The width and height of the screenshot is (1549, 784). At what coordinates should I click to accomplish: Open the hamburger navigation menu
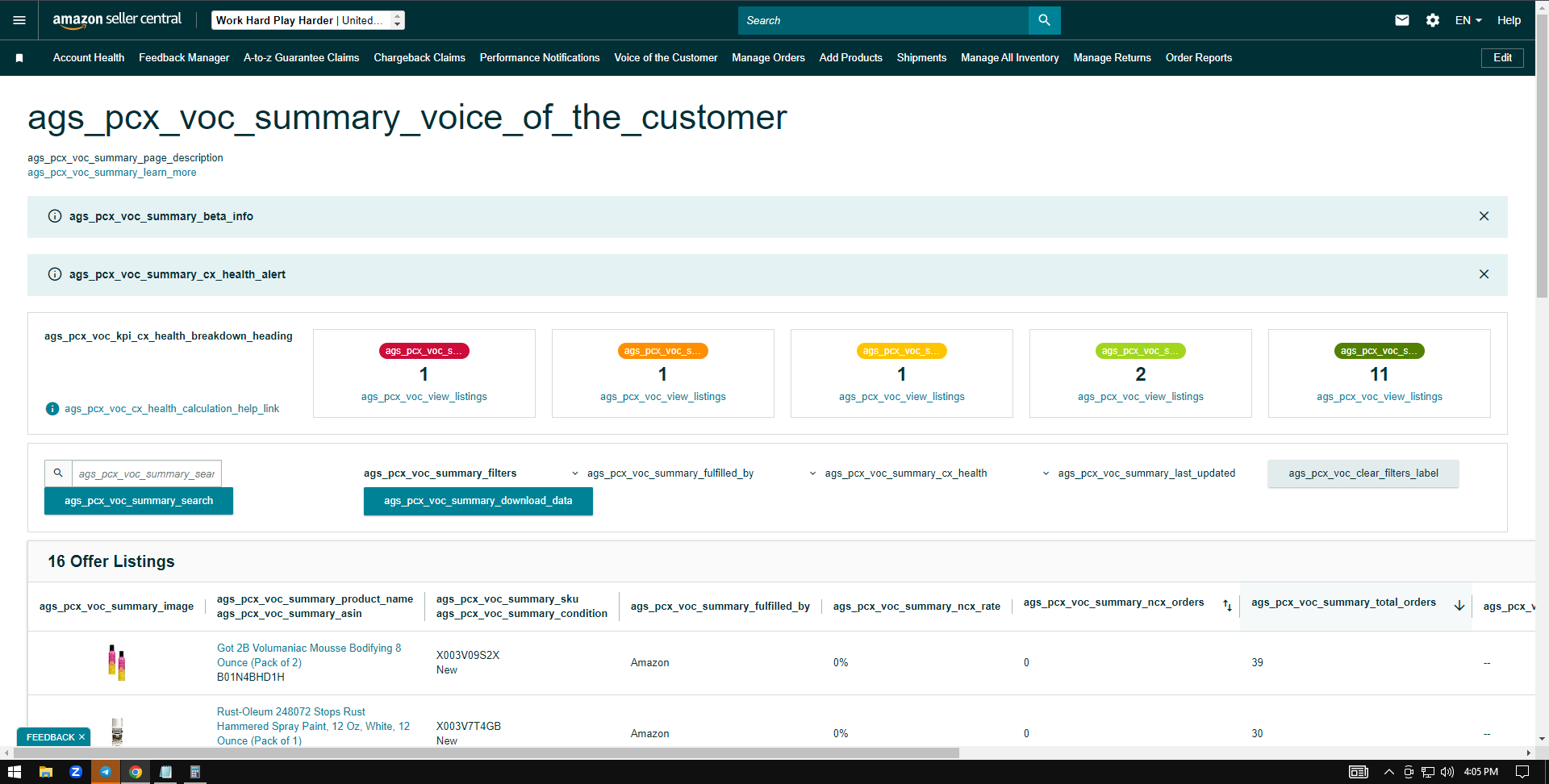19,20
